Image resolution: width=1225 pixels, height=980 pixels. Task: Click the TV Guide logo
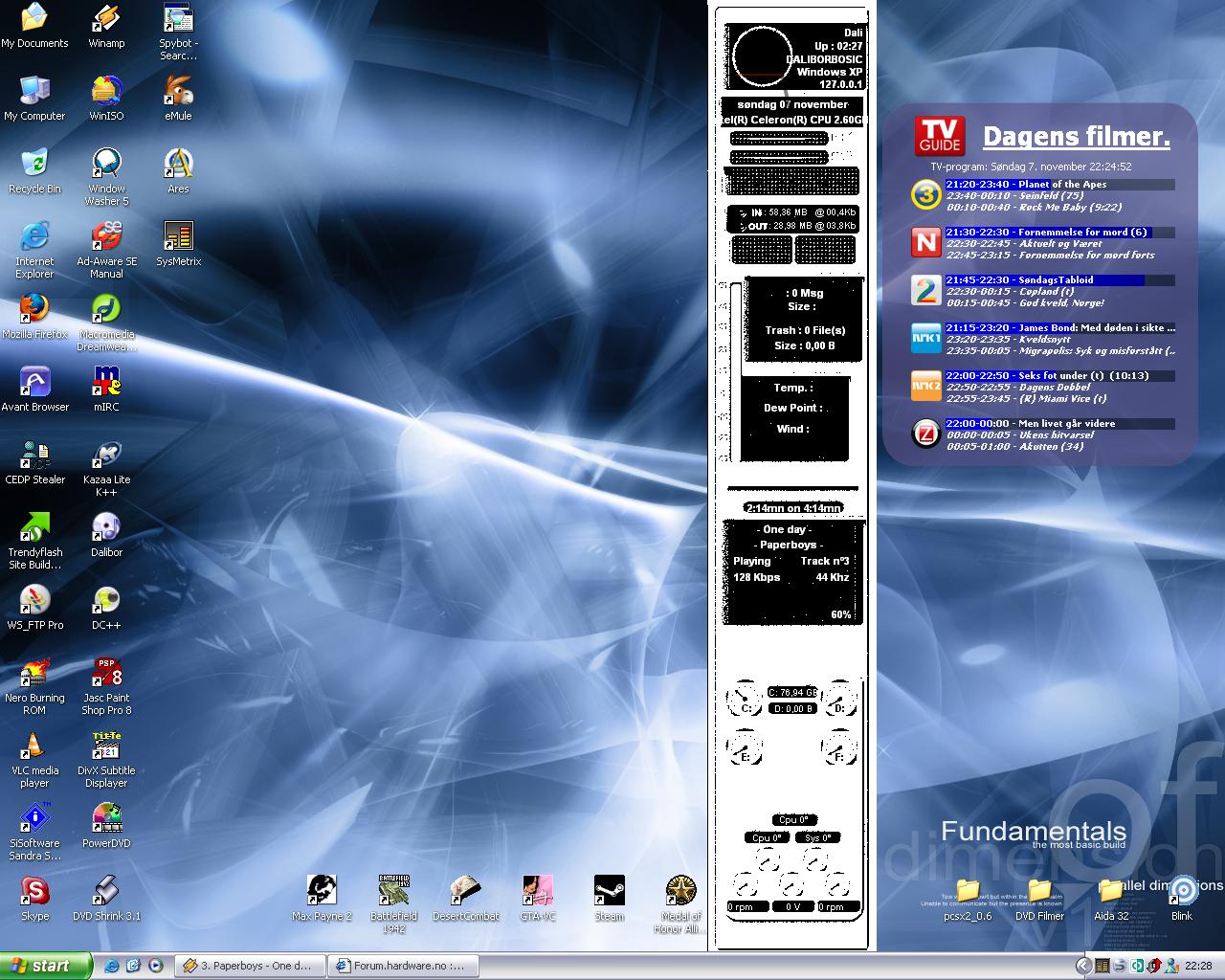(x=939, y=136)
